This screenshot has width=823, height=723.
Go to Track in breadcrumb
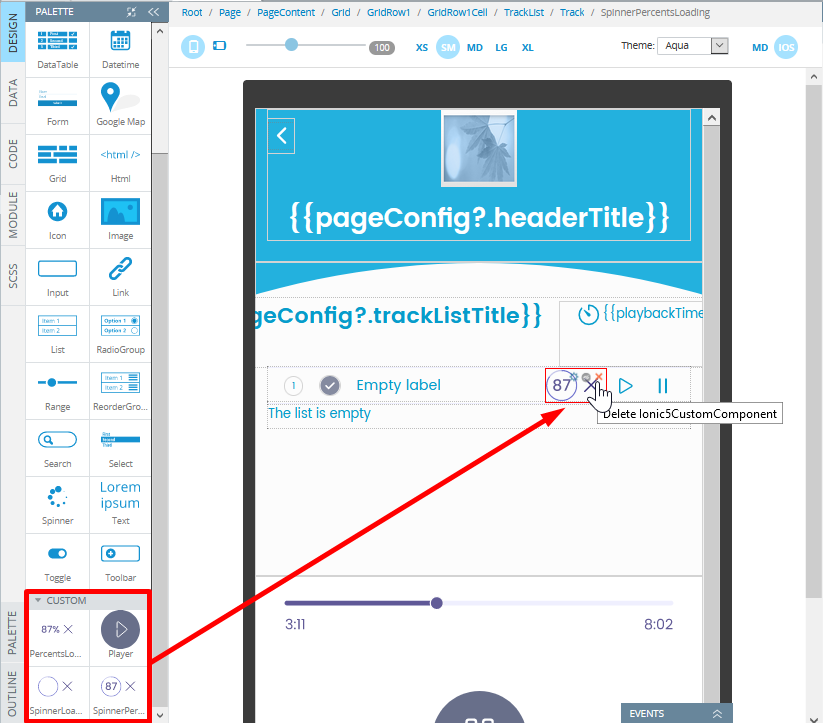pyautogui.click(x=572, y=12)
